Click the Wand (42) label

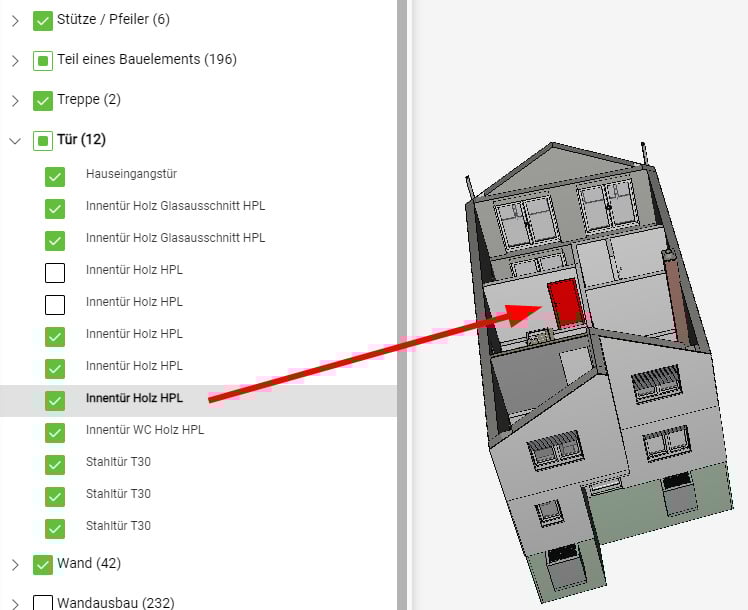coord(89,563)
